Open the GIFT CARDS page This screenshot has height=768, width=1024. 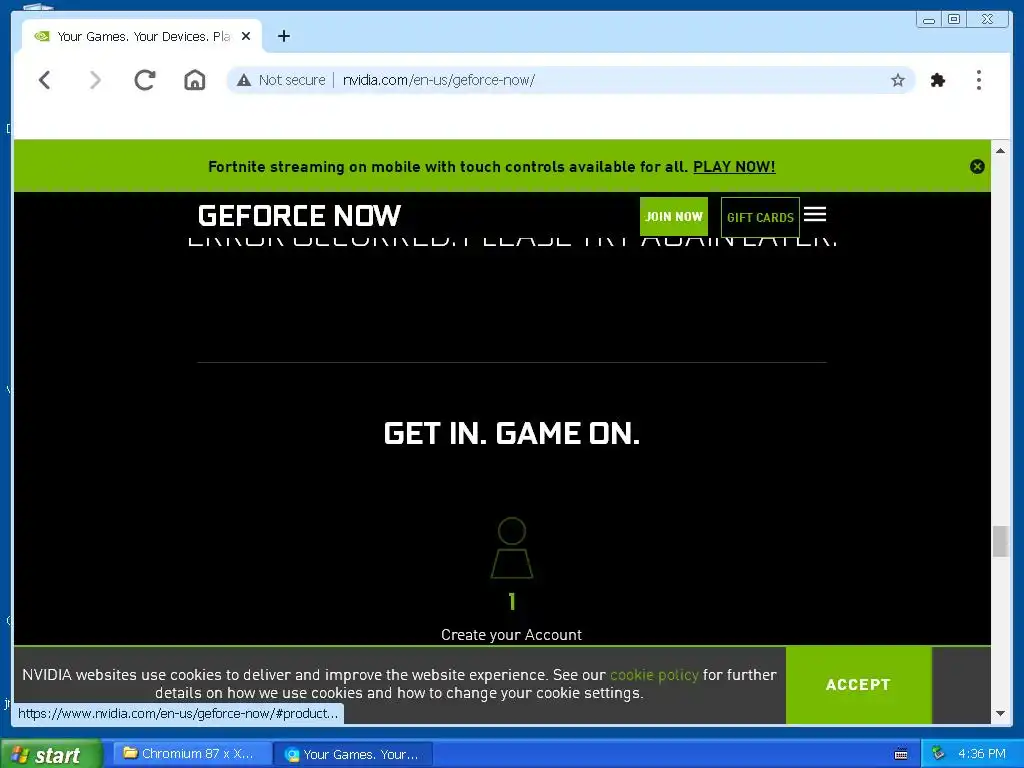point(760,217)
